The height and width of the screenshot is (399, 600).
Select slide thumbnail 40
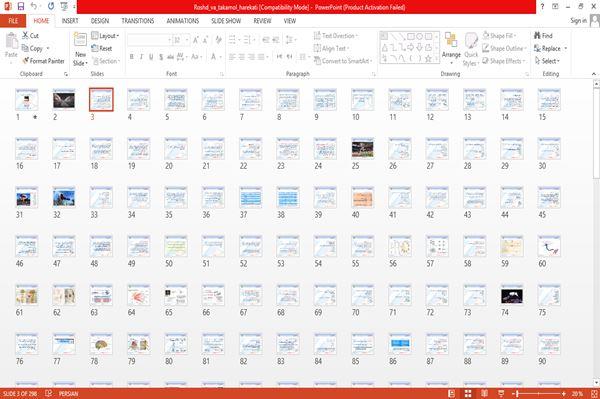(x=362, y=198)
